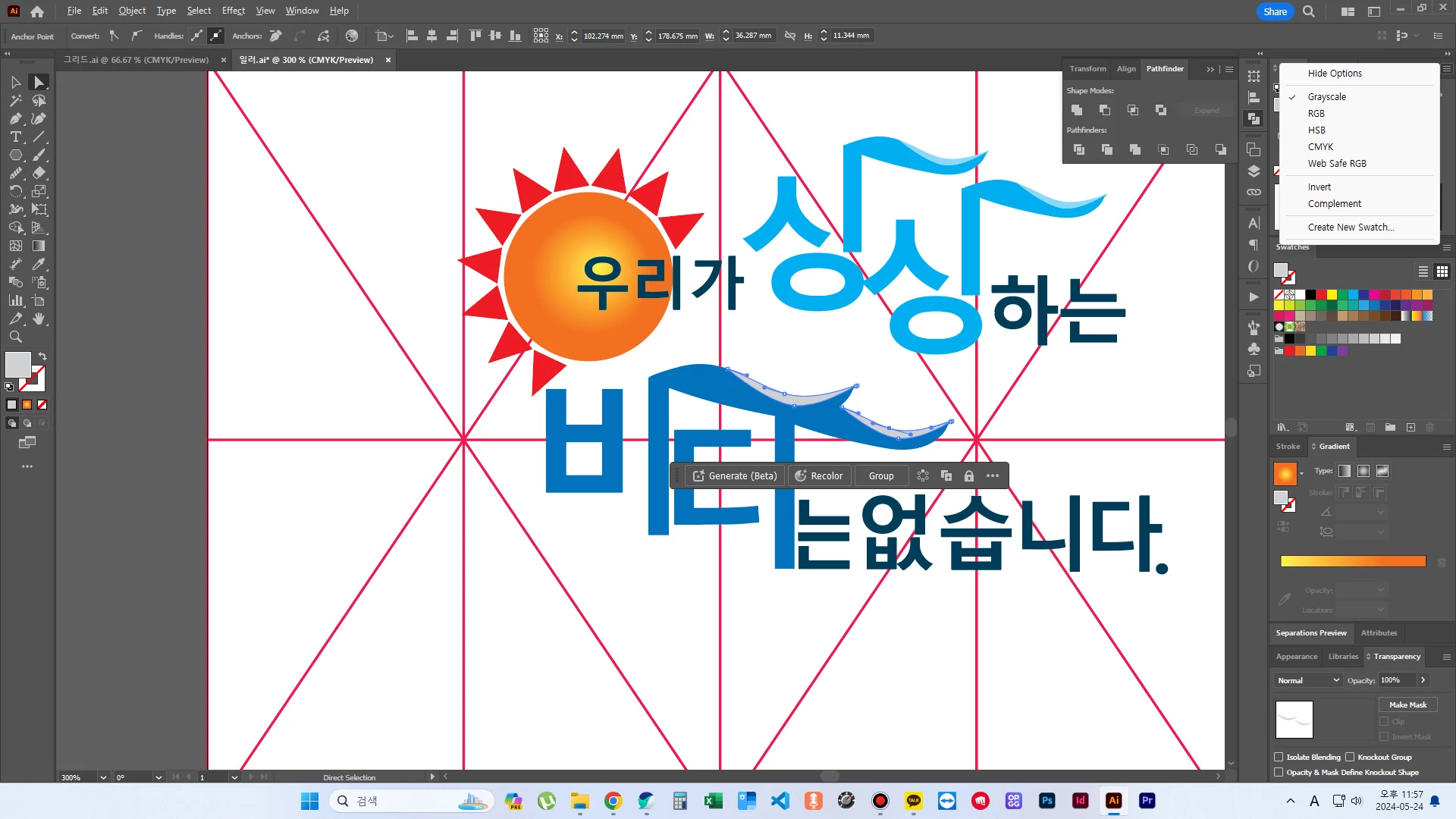
Task: Expand the Opacity value arrow
Action: click(x=1423, y=680)
